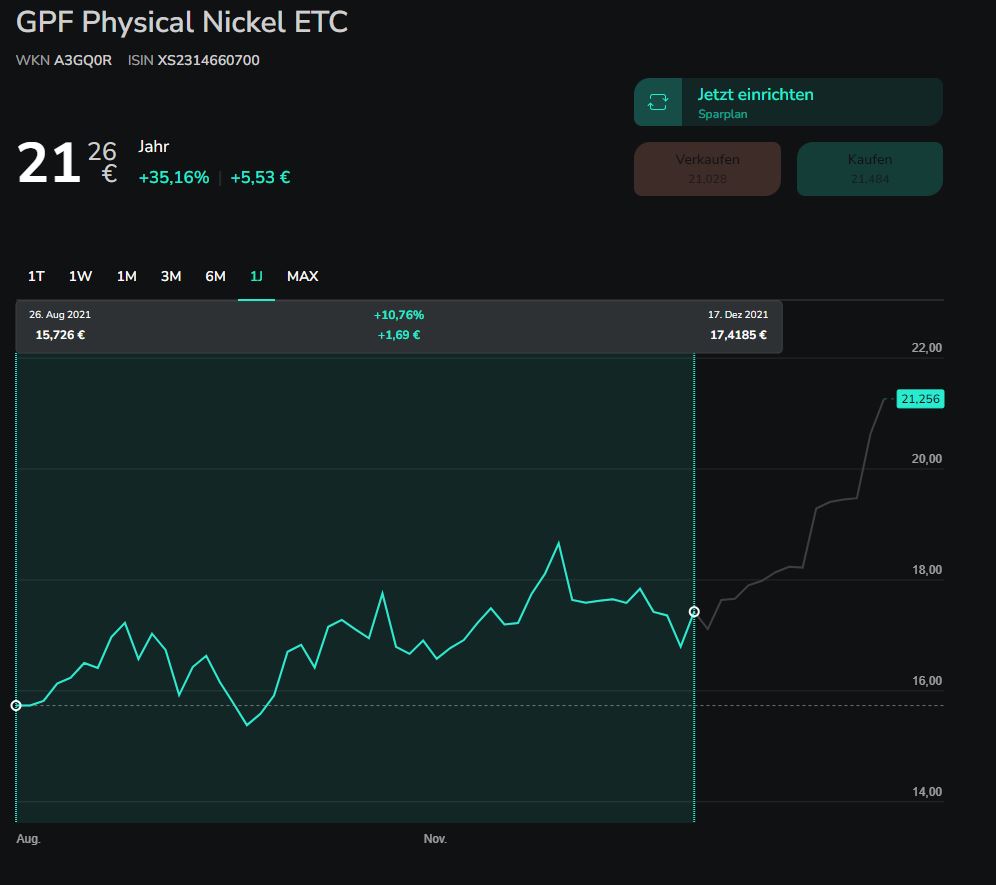This screenshot has width=996, height=885.
Task: Click the 17,4185 € end price
Action: coord(738,335)
